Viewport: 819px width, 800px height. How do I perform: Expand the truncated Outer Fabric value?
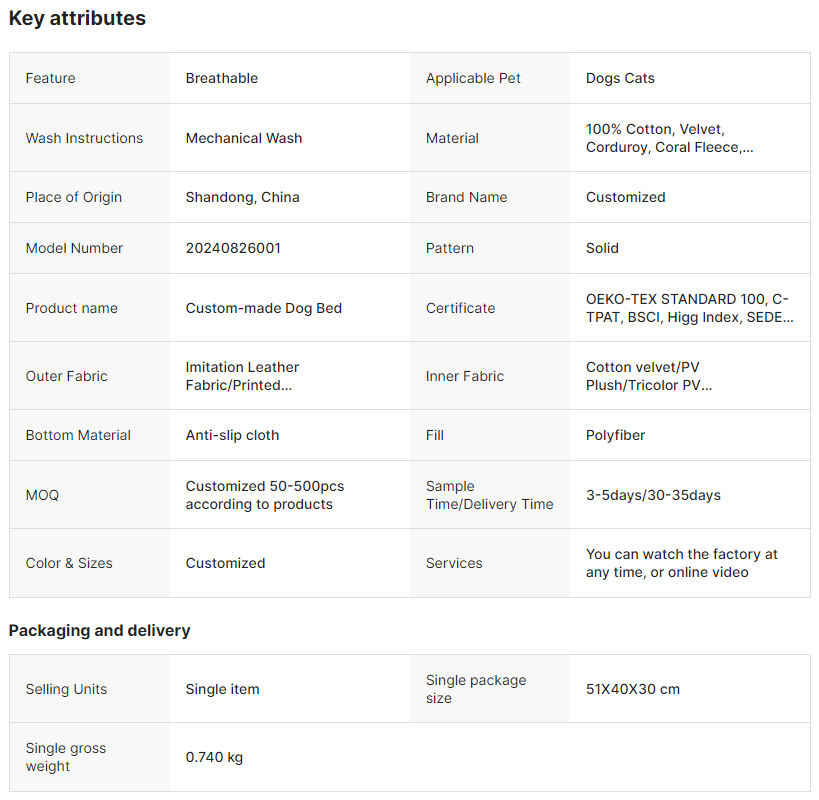pyautogui.click(x=242, y=376)
